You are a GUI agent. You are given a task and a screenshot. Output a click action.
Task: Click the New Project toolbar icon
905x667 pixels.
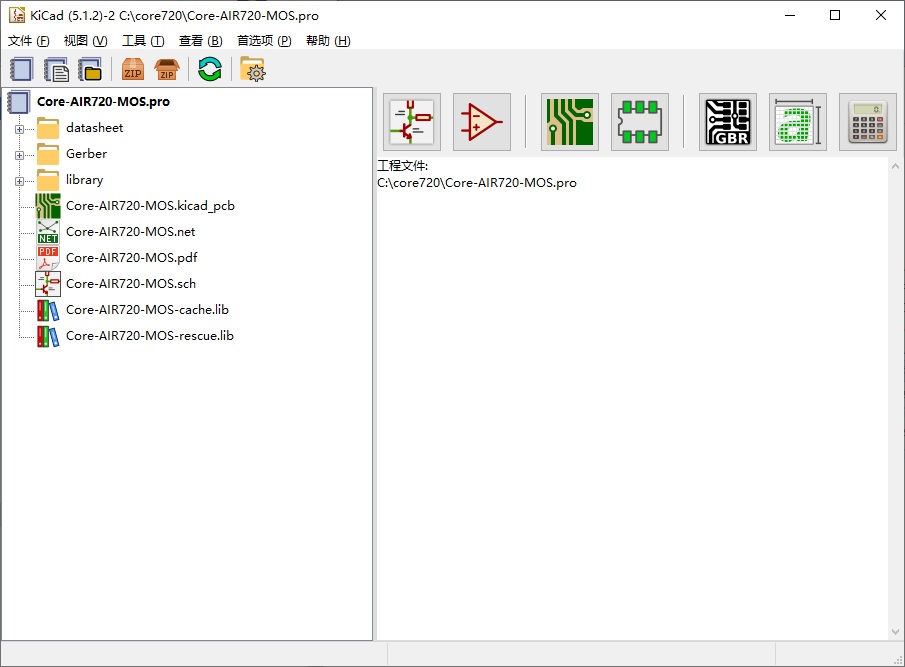point(21,70)
